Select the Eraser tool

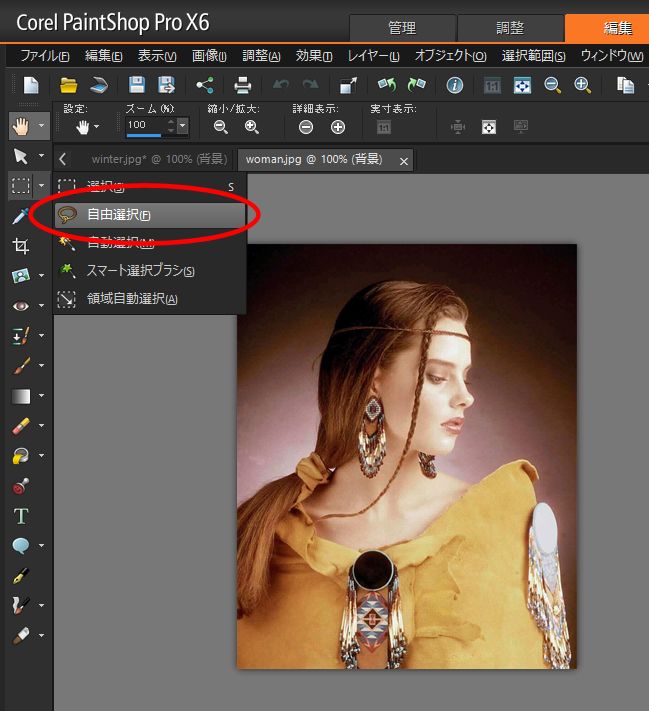(x=21, y=426)
